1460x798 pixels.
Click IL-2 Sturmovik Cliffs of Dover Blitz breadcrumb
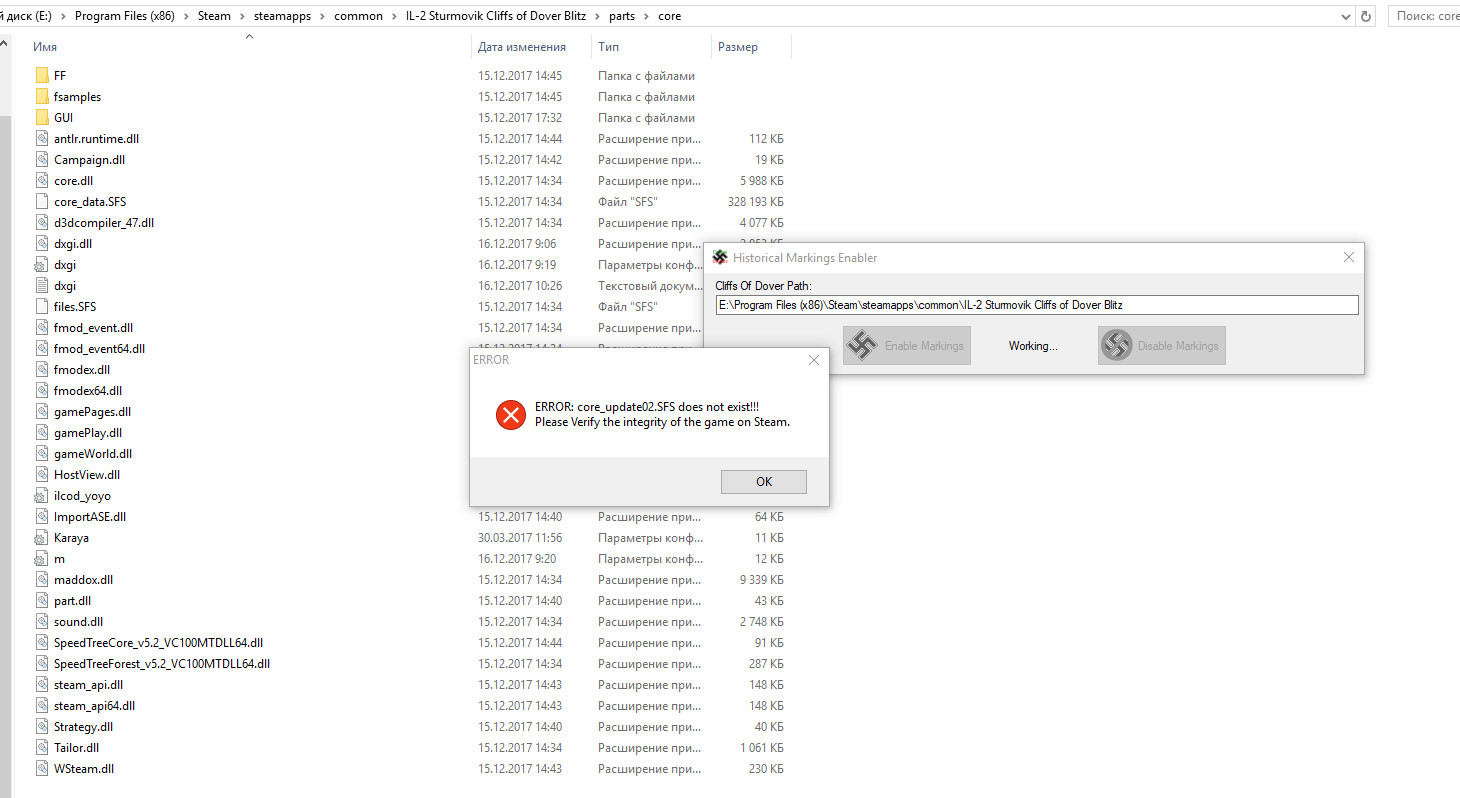(x=497, y=16)
